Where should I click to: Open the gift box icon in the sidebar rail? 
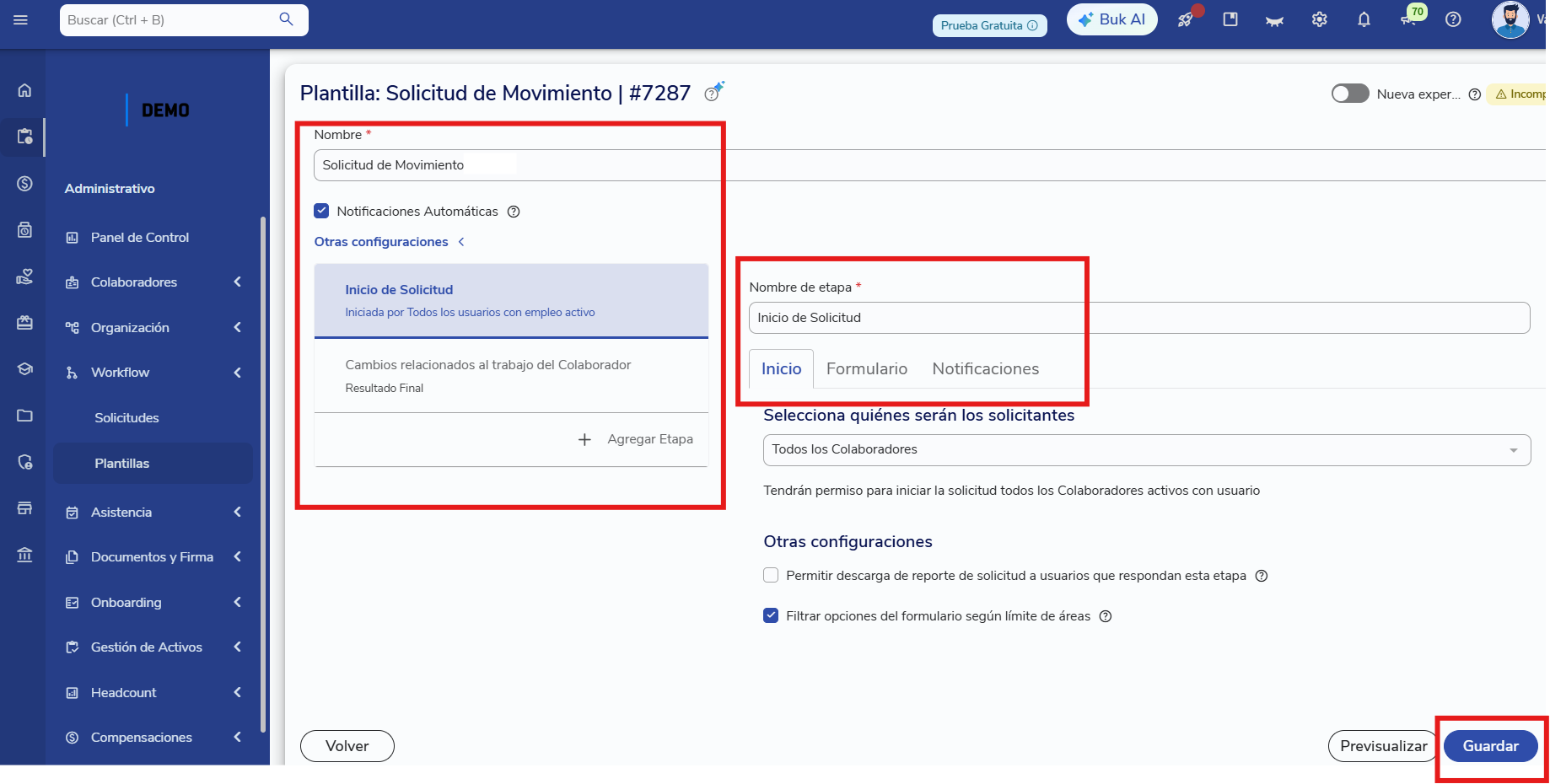pos(25,322)
